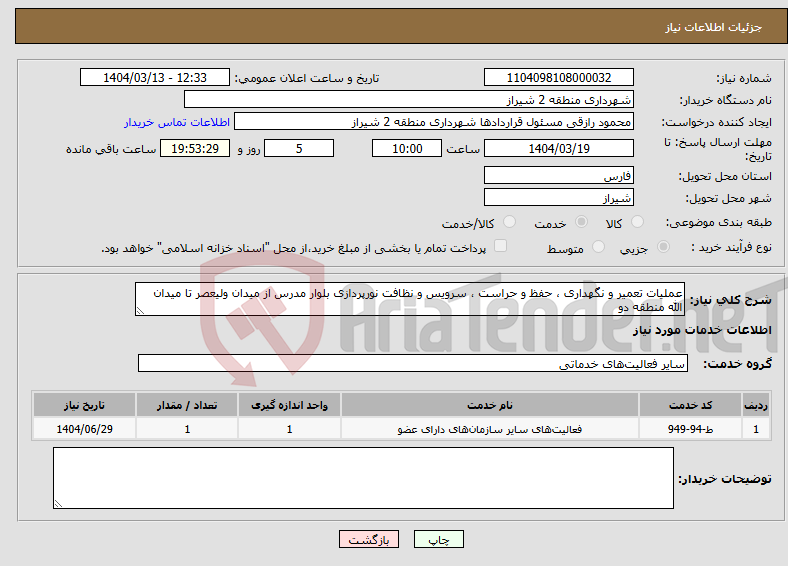The width and height of the screenshot is (788, 566).
Task: Click the resize grip of توضیحات خریدار textarea
Action: (58, 504)
